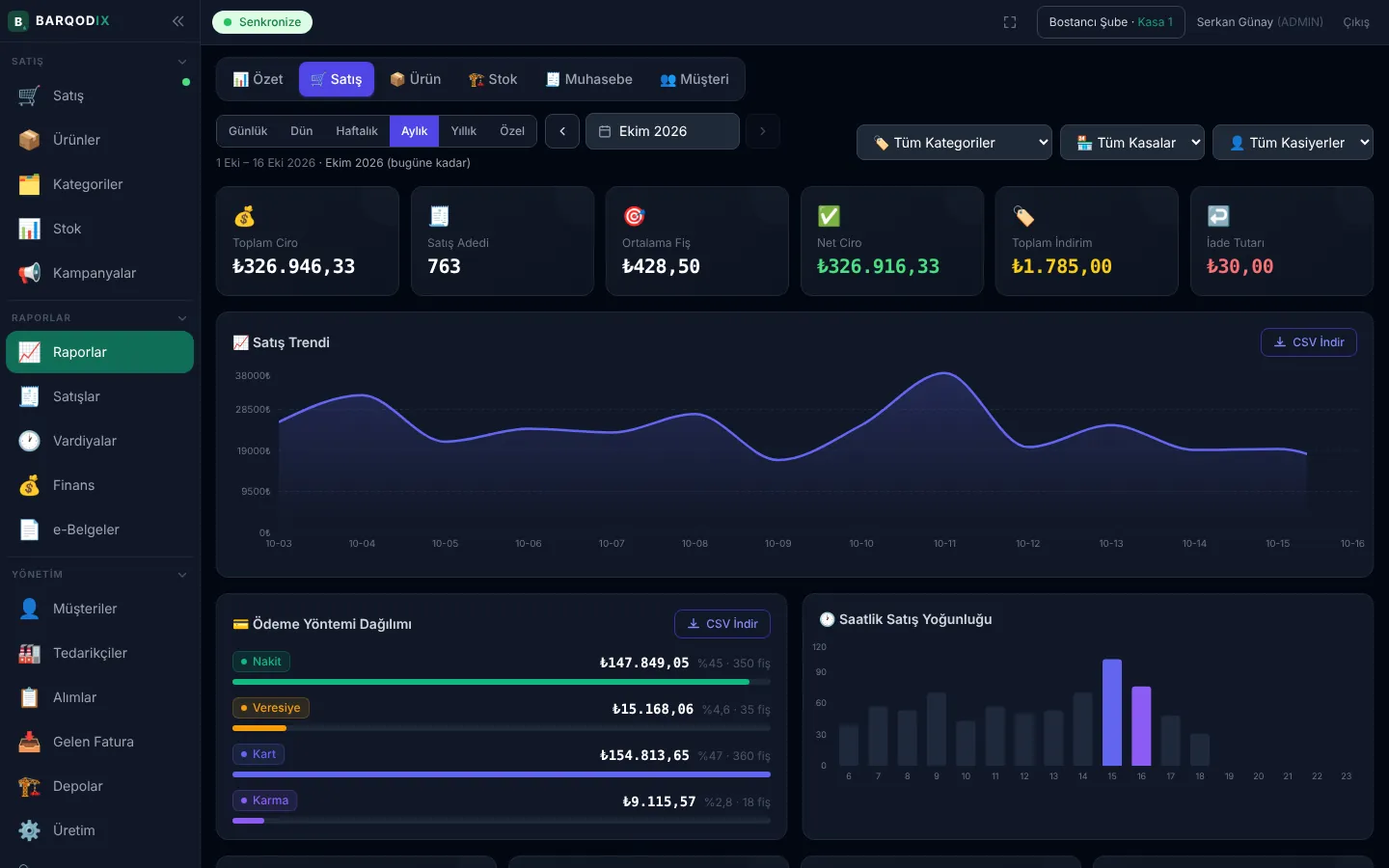
Task: Open the Tüm Kasiyerler dropdown
Action: pos(1293,143)
